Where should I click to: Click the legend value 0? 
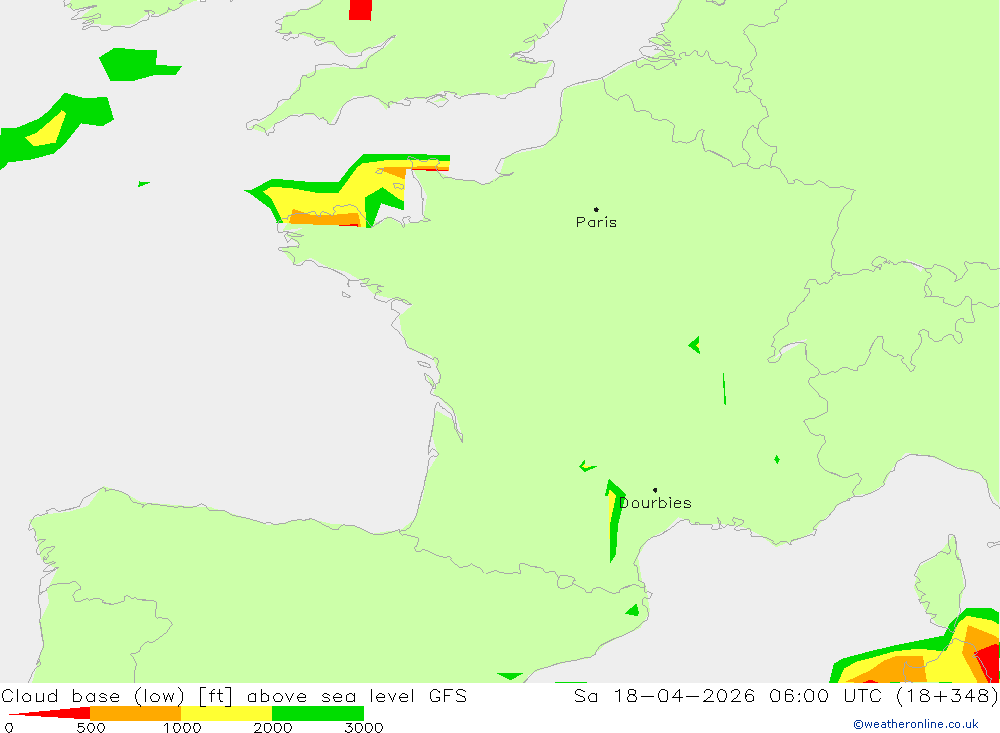click(9, 728)
